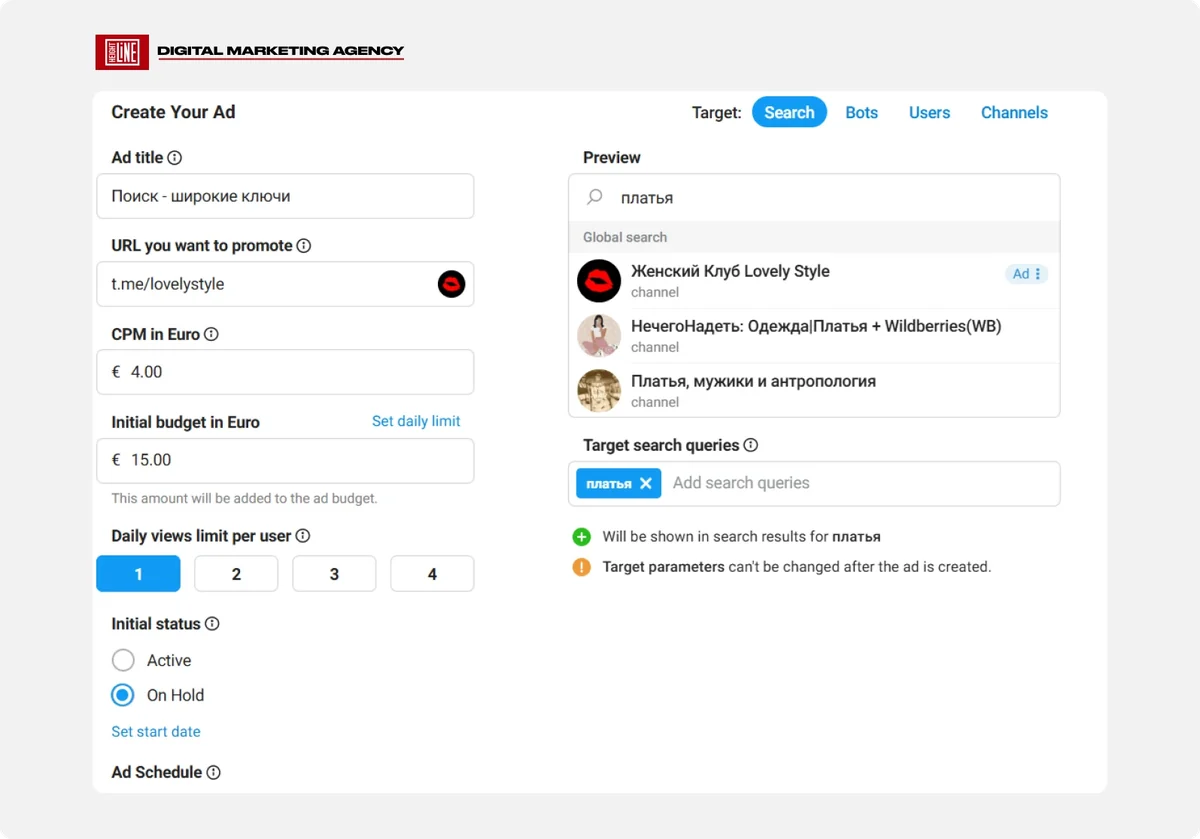Click the Платья, мужики и антропология avatar
Image resolution: width=1200 pixels, height=839 pixels.
[599, 391]
